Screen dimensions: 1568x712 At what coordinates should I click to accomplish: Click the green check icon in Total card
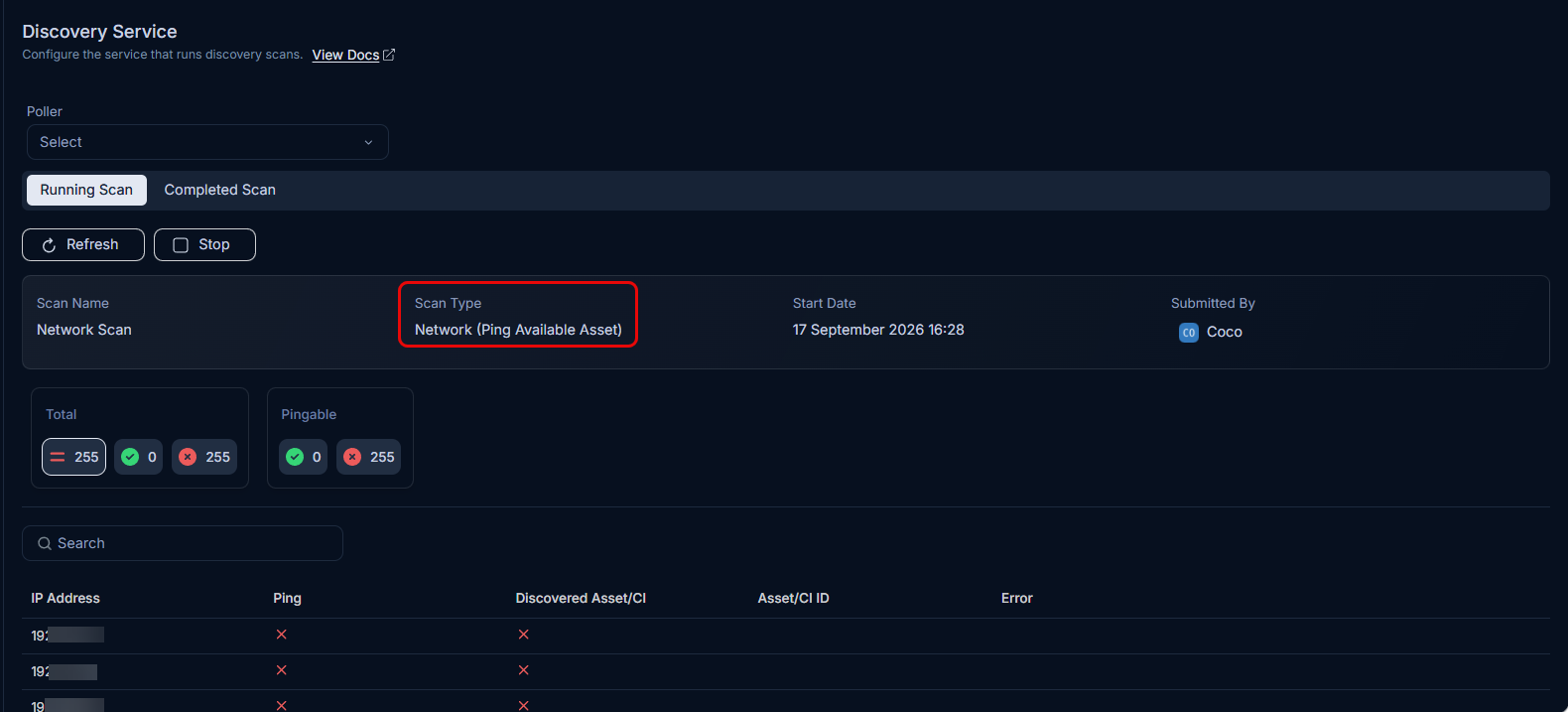click(130, 457)
